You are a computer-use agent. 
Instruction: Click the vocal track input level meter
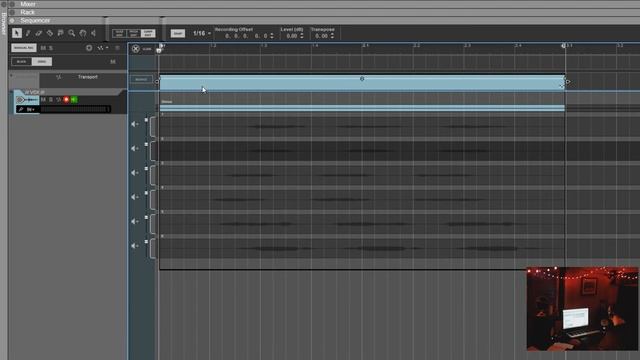[75, 109]
